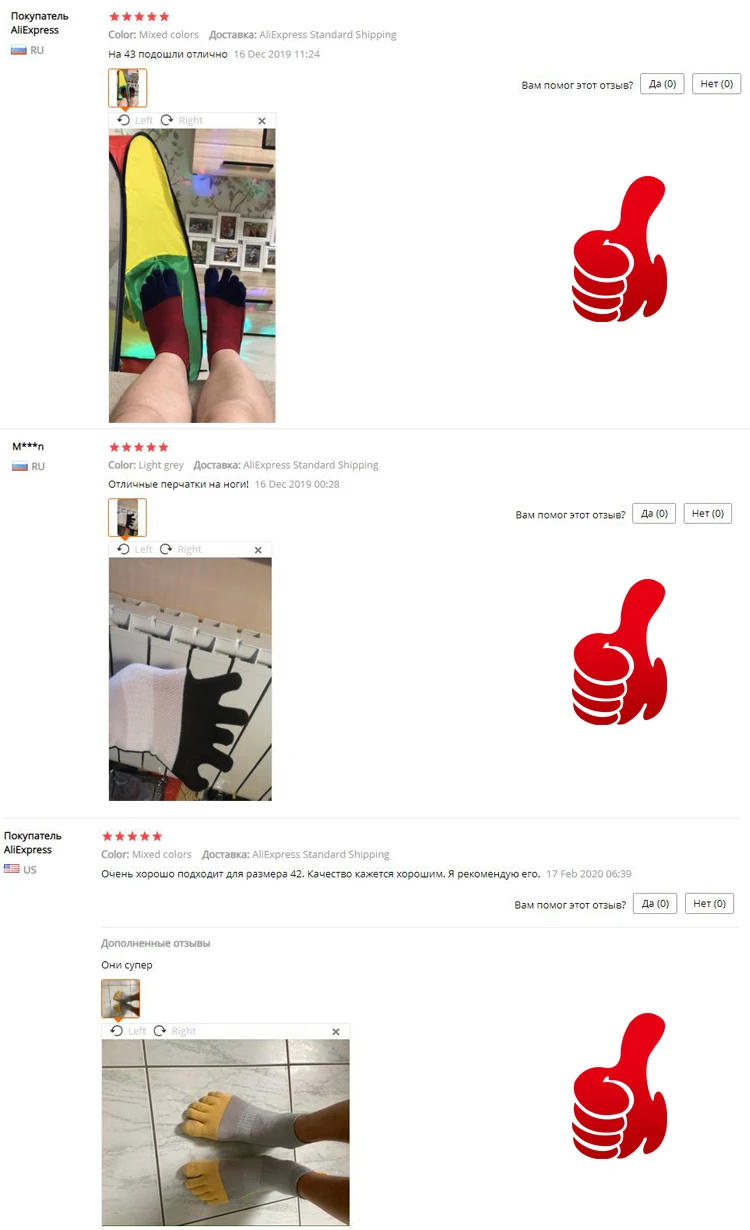750x1230 pixels.
Task: Select the first review's small photo thumbnail
Action: 127,88
